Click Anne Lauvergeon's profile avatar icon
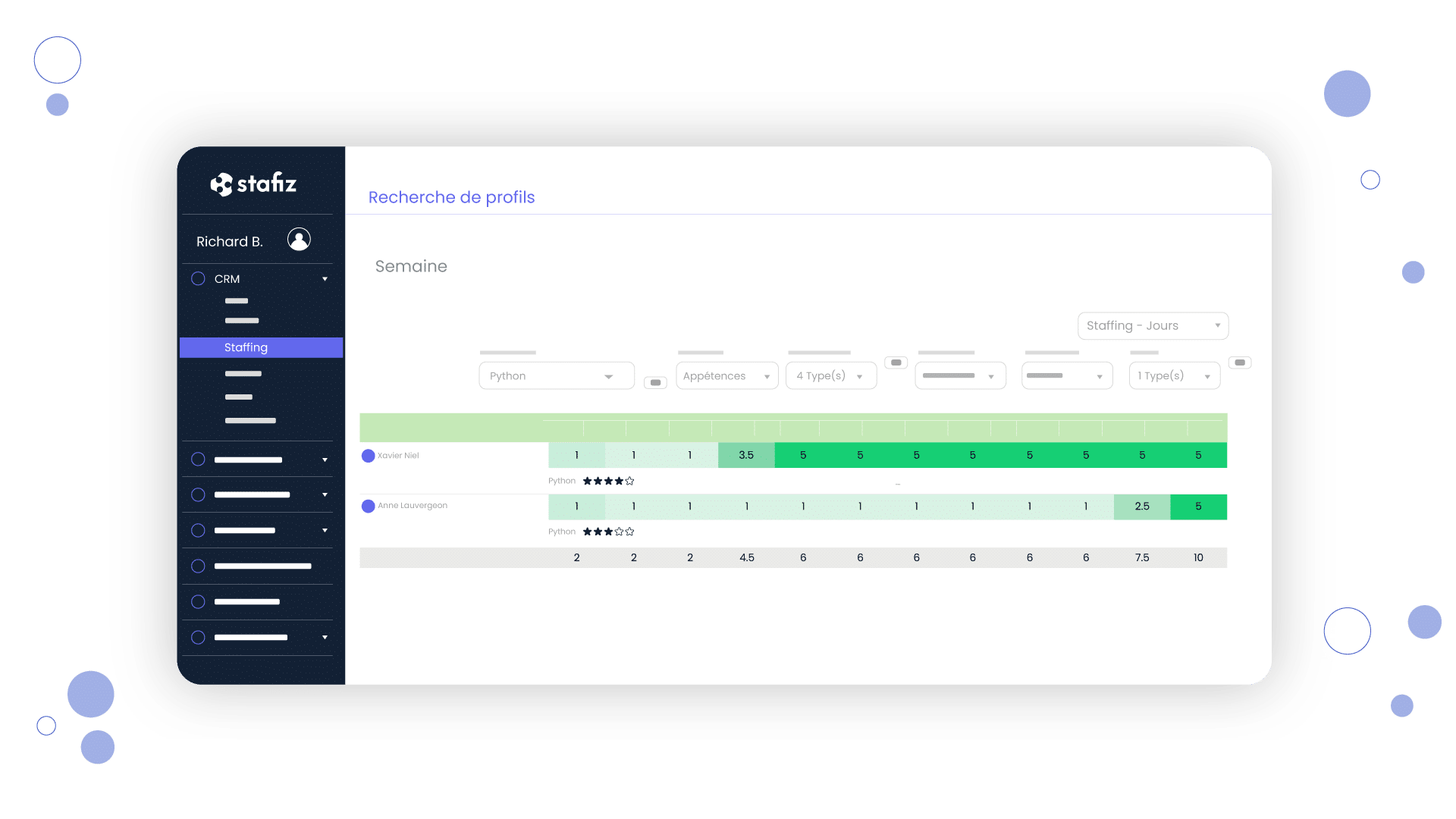Screen dimensions: 1456x819 (370, 505)
